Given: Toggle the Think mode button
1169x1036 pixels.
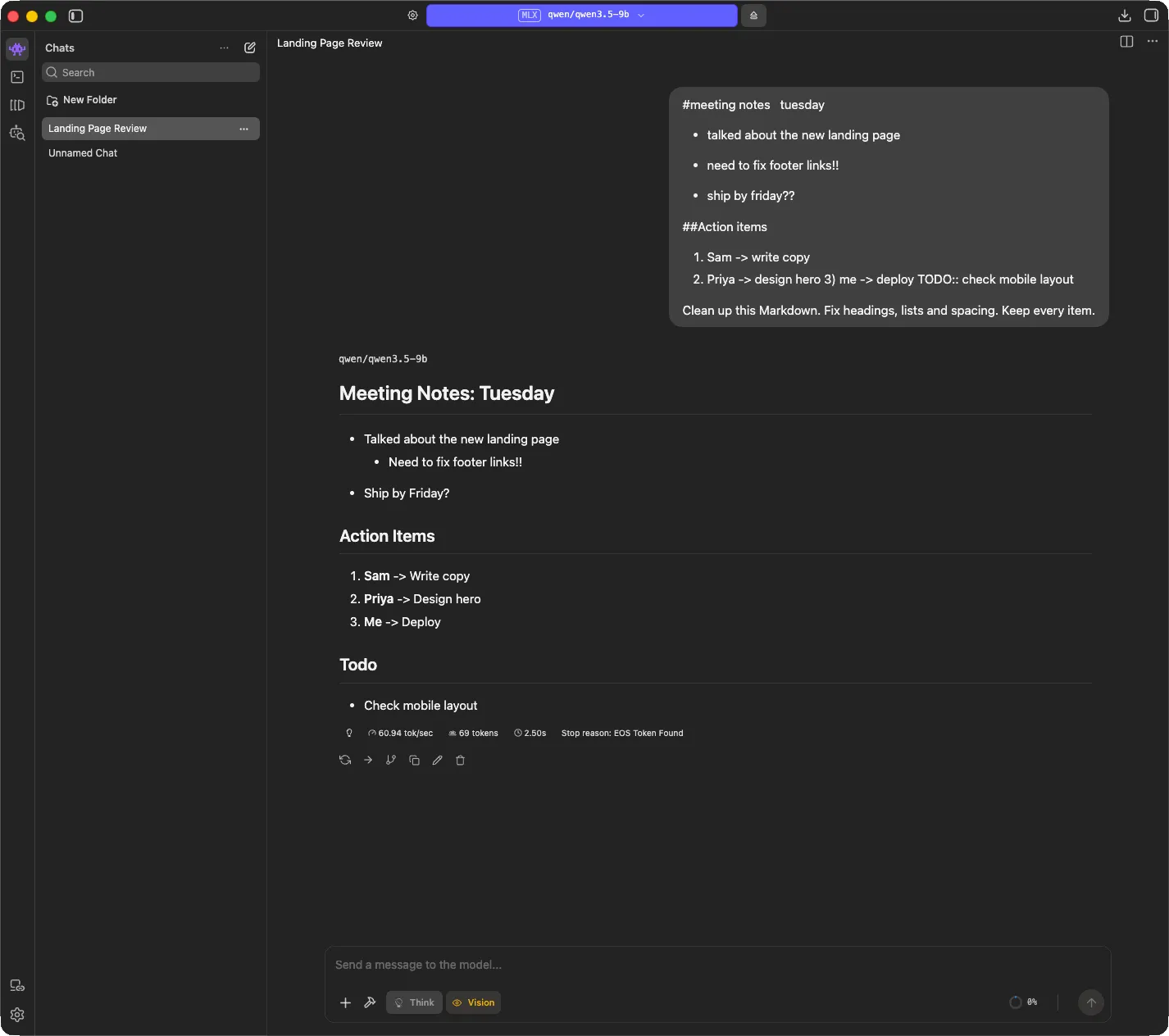Looking at the screenshot, I should click(x=414, y=1002).
